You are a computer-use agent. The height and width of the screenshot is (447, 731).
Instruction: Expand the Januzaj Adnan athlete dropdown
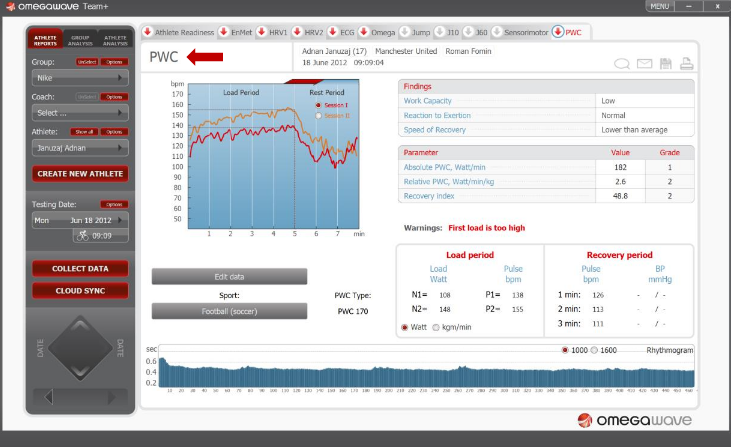tap(80, 148)
